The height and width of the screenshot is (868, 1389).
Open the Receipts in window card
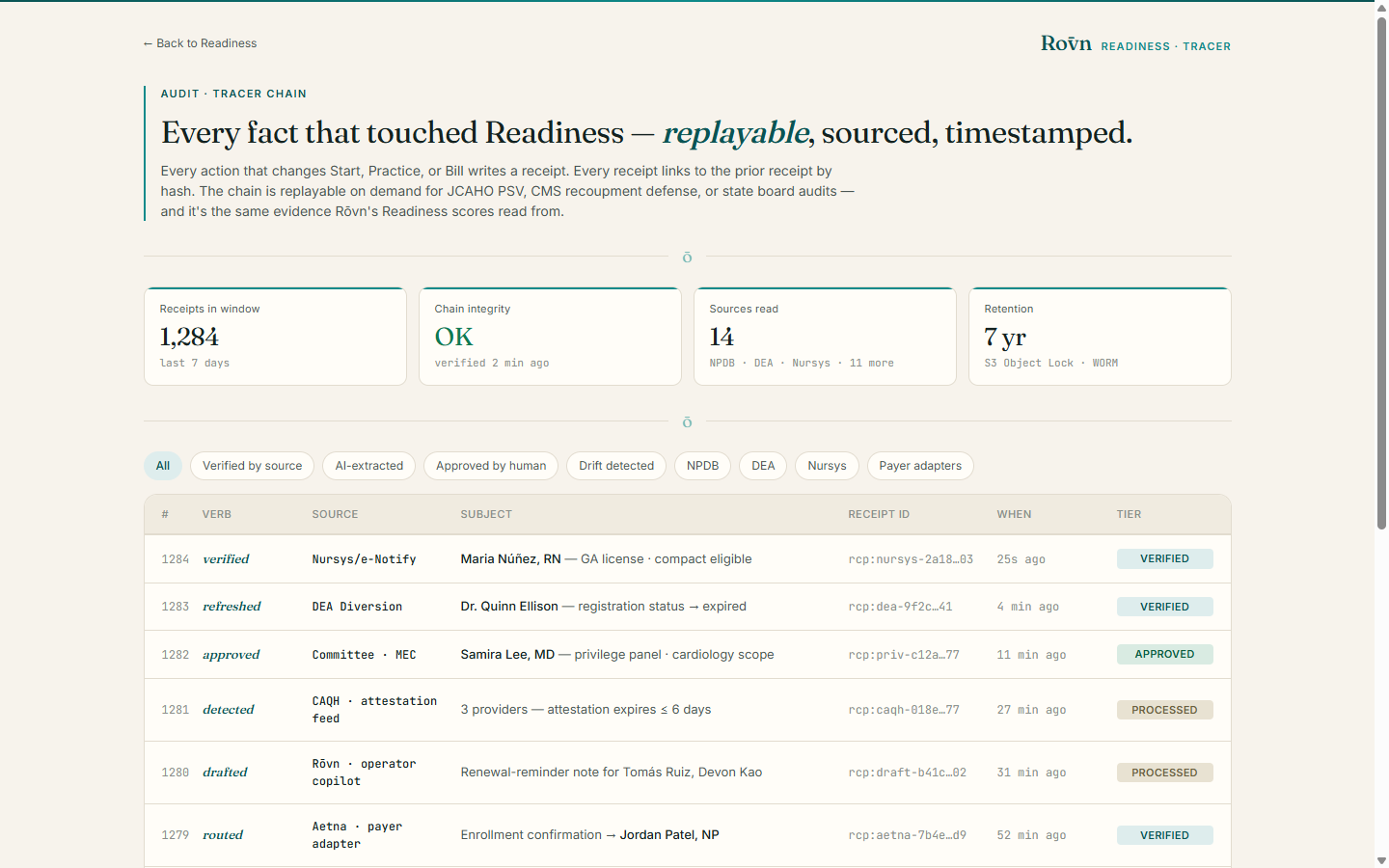(x=275, y=337)
